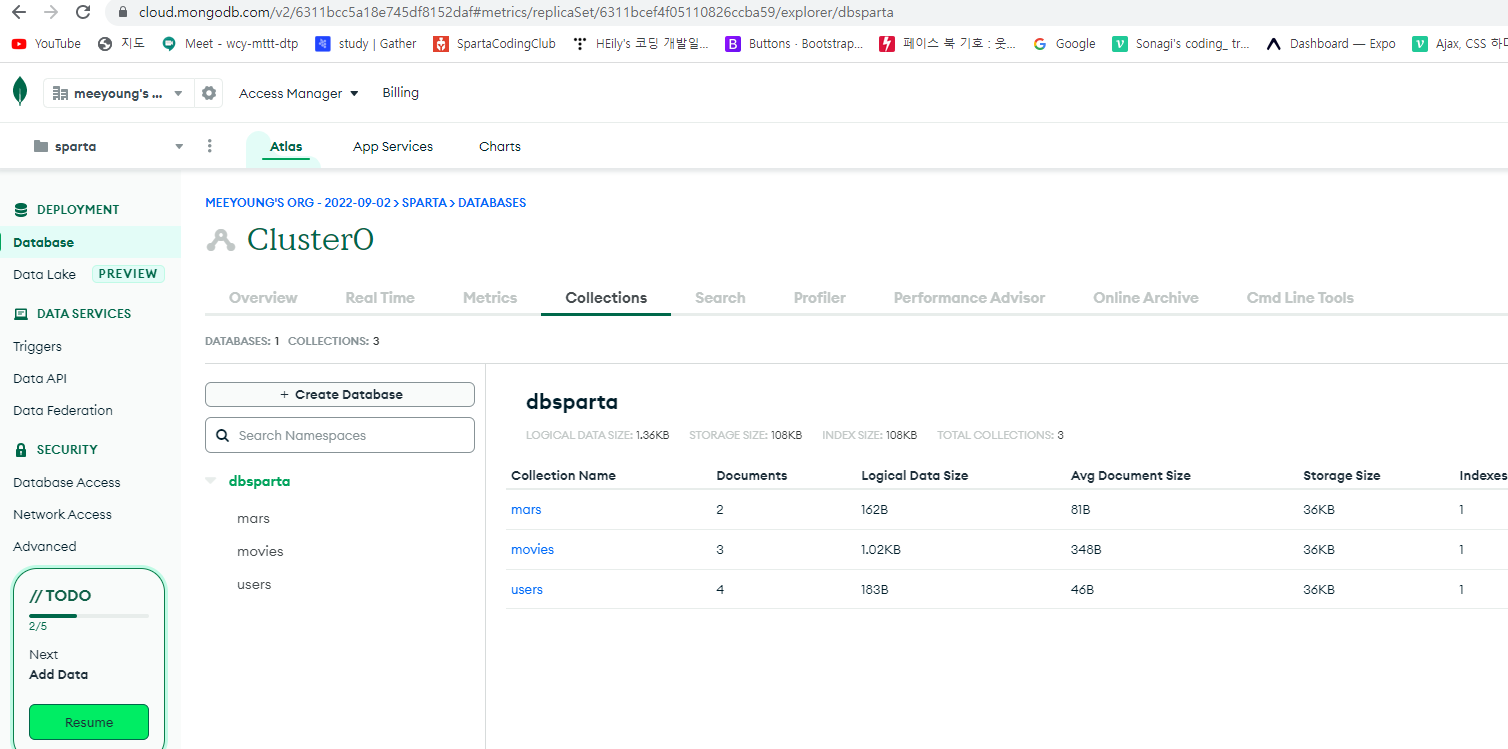
Task: Open Real Time tab
Action: coord(380,298)
